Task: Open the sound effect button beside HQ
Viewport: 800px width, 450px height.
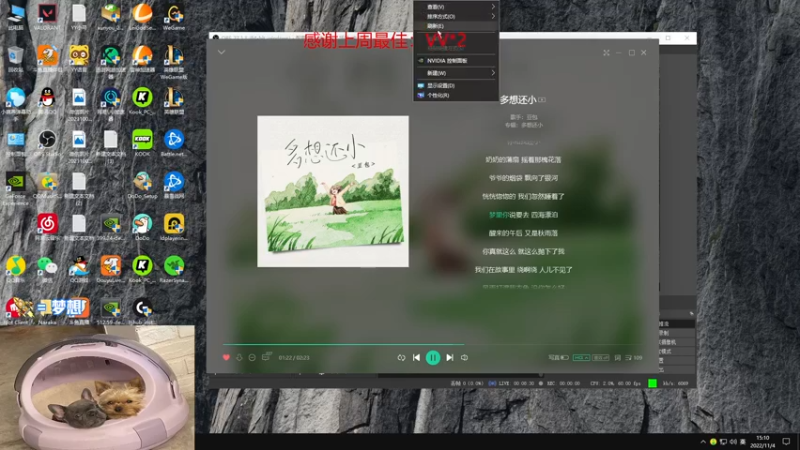Action: click(601, 358)
